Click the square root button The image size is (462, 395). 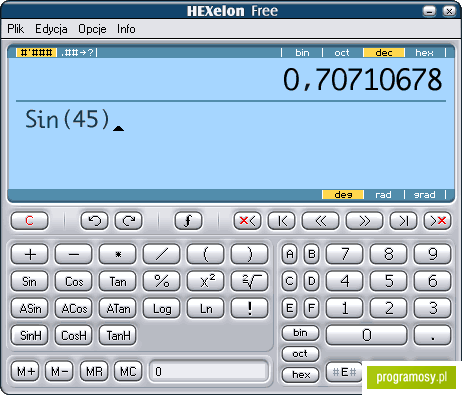250,281
